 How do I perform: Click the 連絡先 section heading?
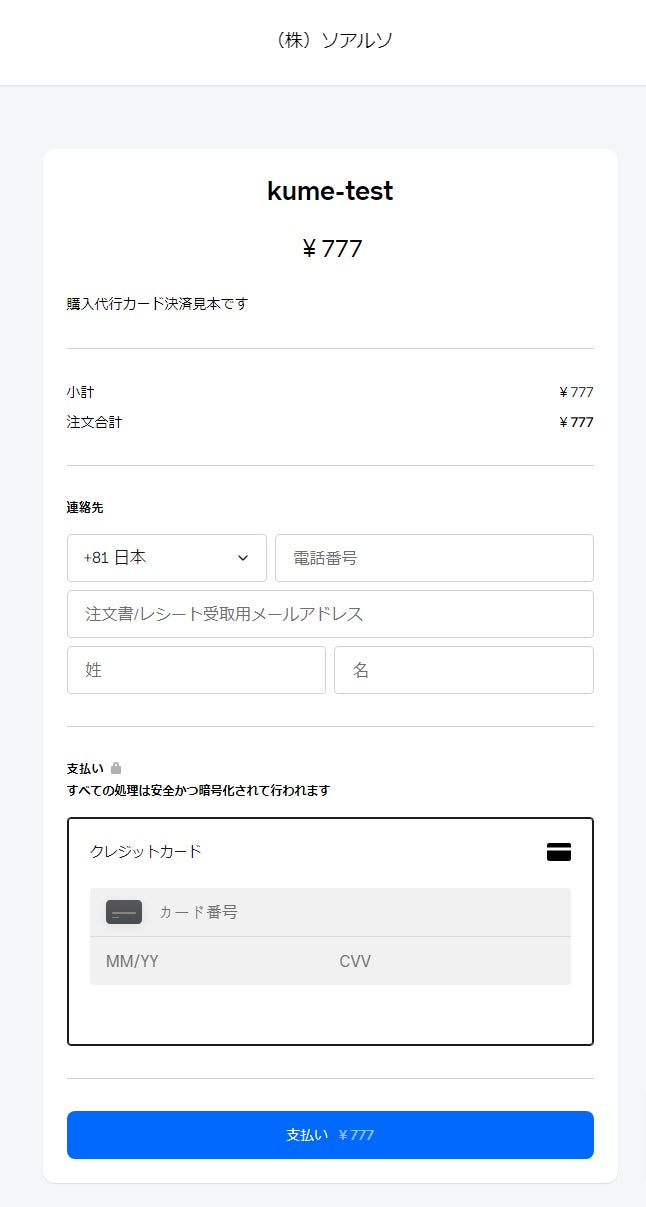click(85, 508)
